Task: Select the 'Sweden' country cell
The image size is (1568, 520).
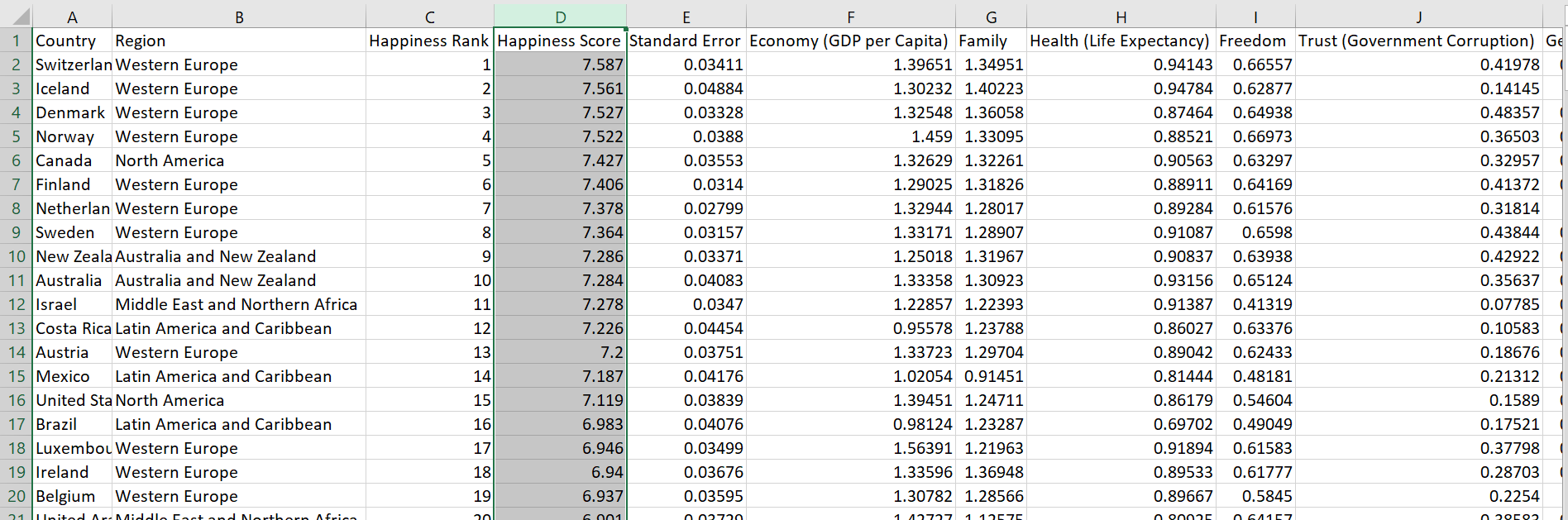Action: click(x=72, y=232)
